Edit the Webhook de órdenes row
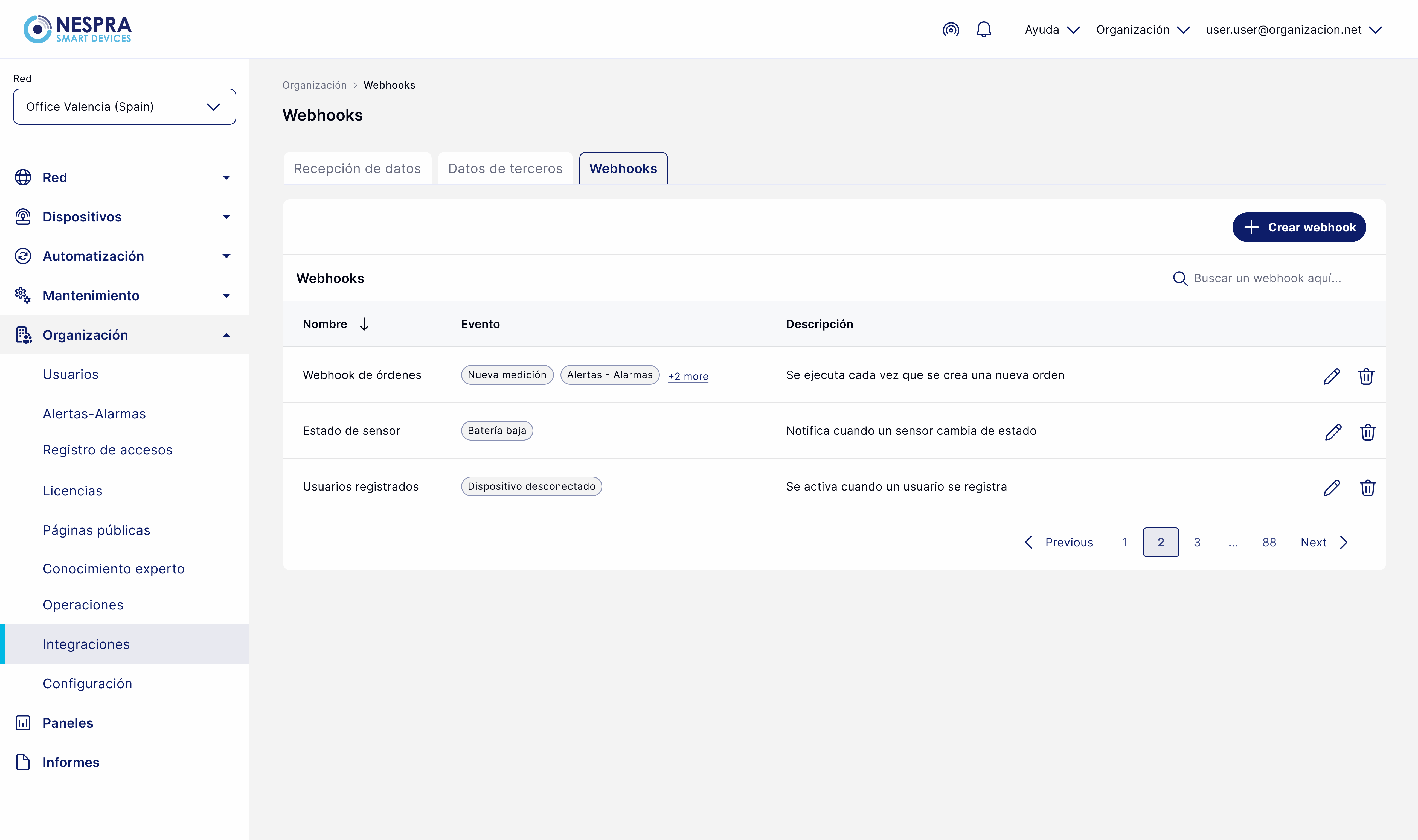Screen dimensions: 1418x840 pos(1331,376)
